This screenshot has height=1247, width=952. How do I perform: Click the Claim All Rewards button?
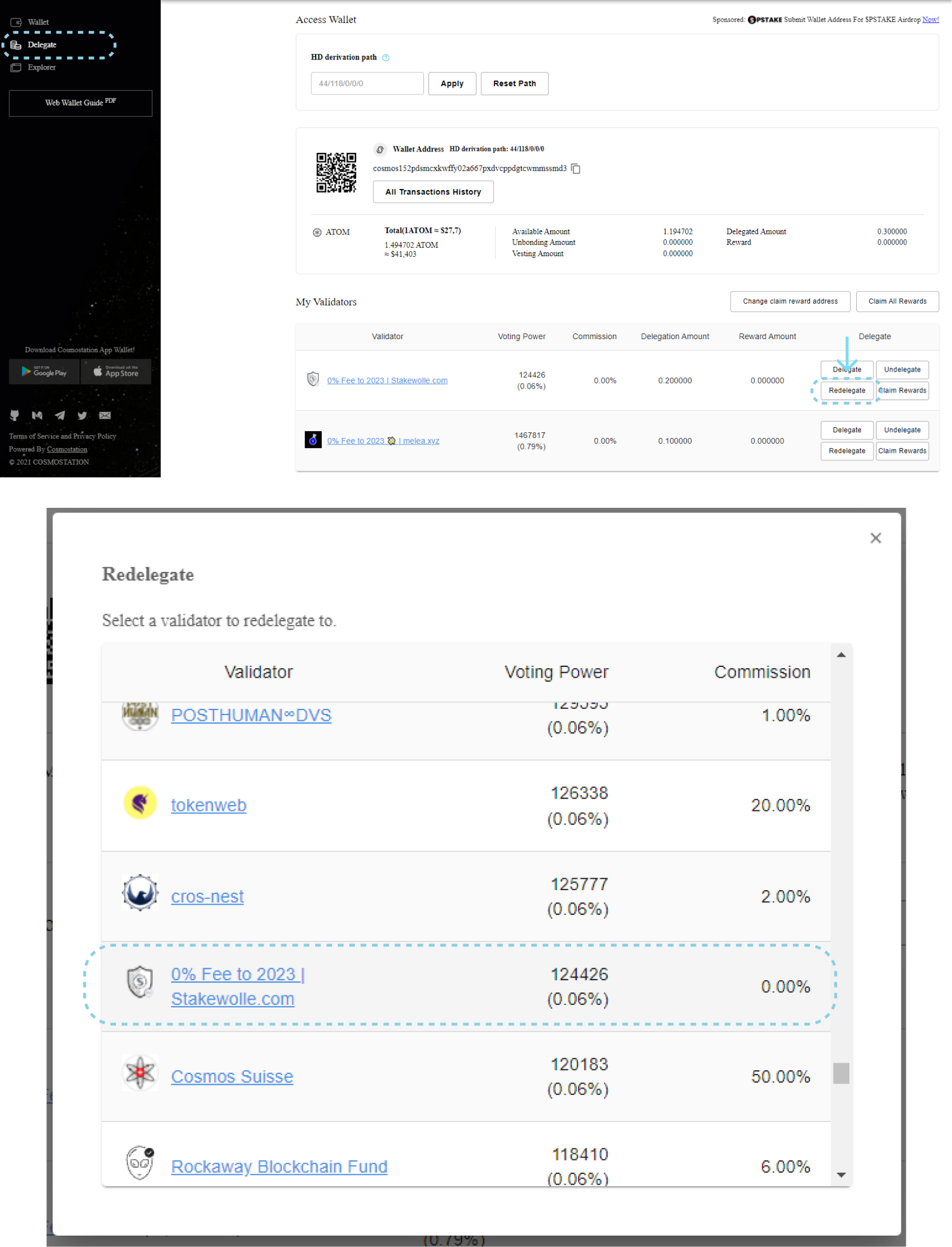tap(897, 301)
